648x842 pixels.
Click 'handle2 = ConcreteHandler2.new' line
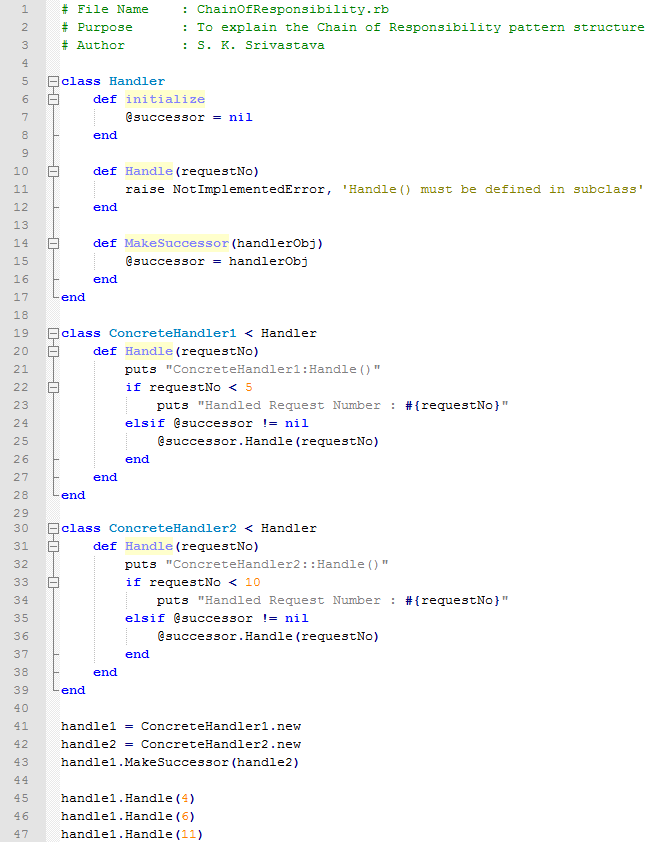point(181,744)
